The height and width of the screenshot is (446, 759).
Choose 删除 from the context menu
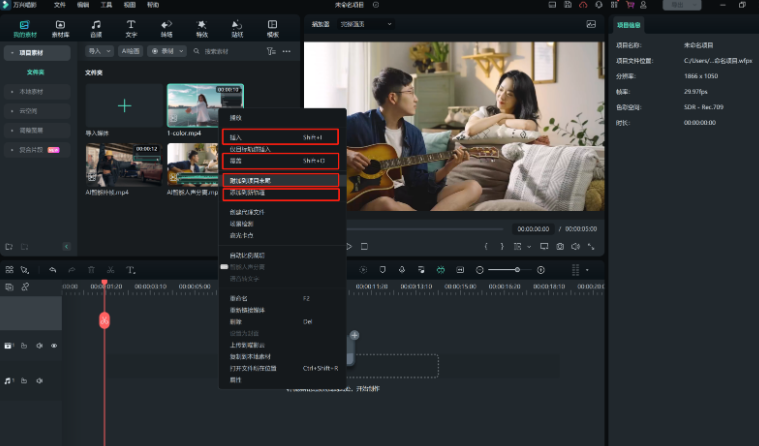pyautogui.click(x=234, y=322)
